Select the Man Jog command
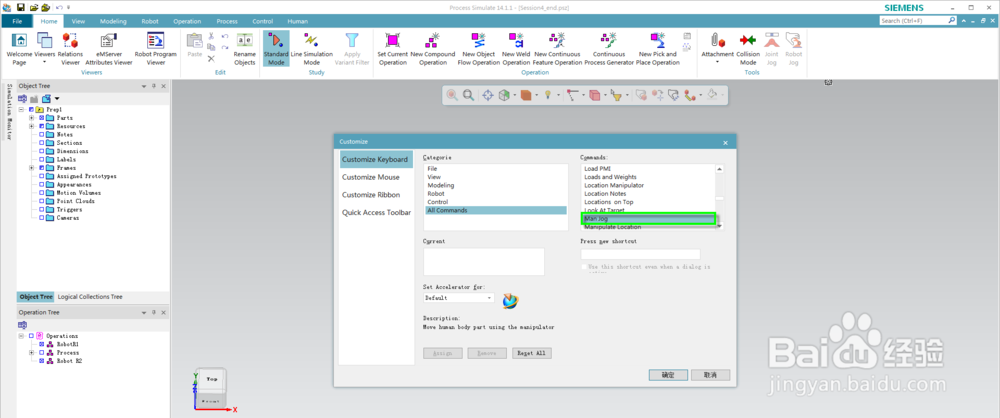Image resolution: width=1000 pixels, height=418 pixels. tap(649, 219)
